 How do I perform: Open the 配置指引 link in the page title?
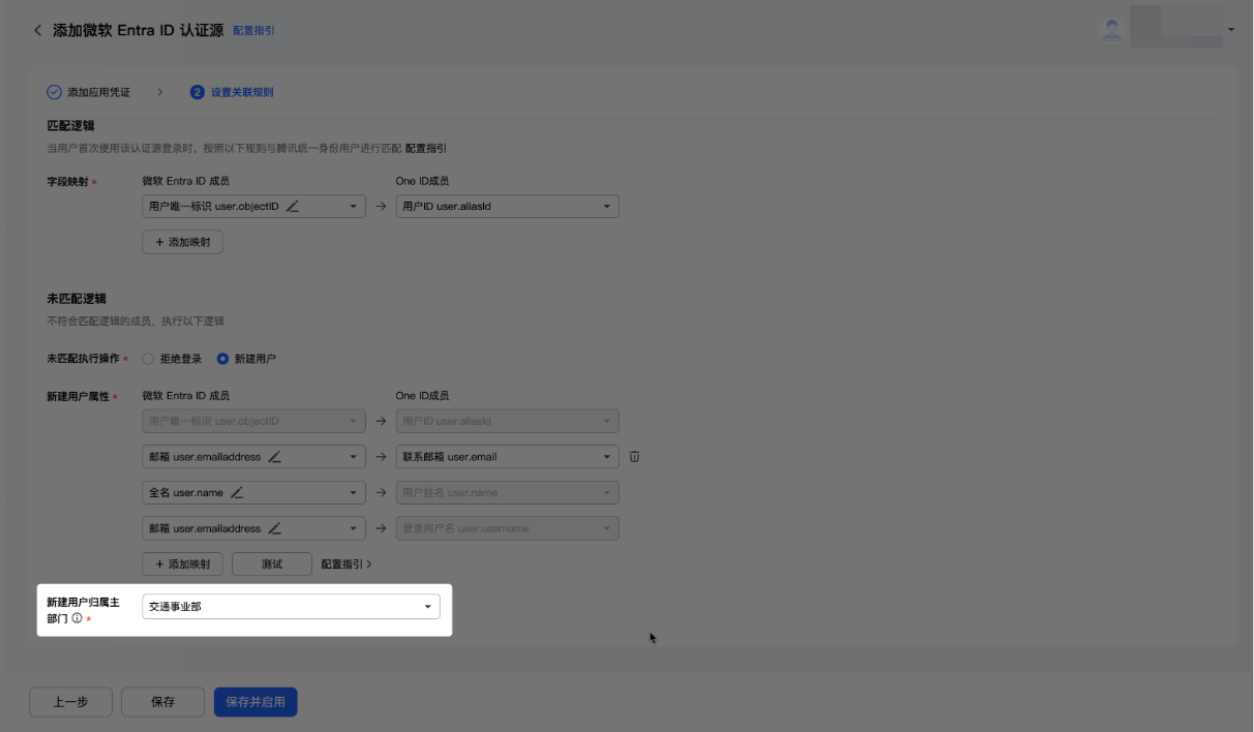point(254,31)
